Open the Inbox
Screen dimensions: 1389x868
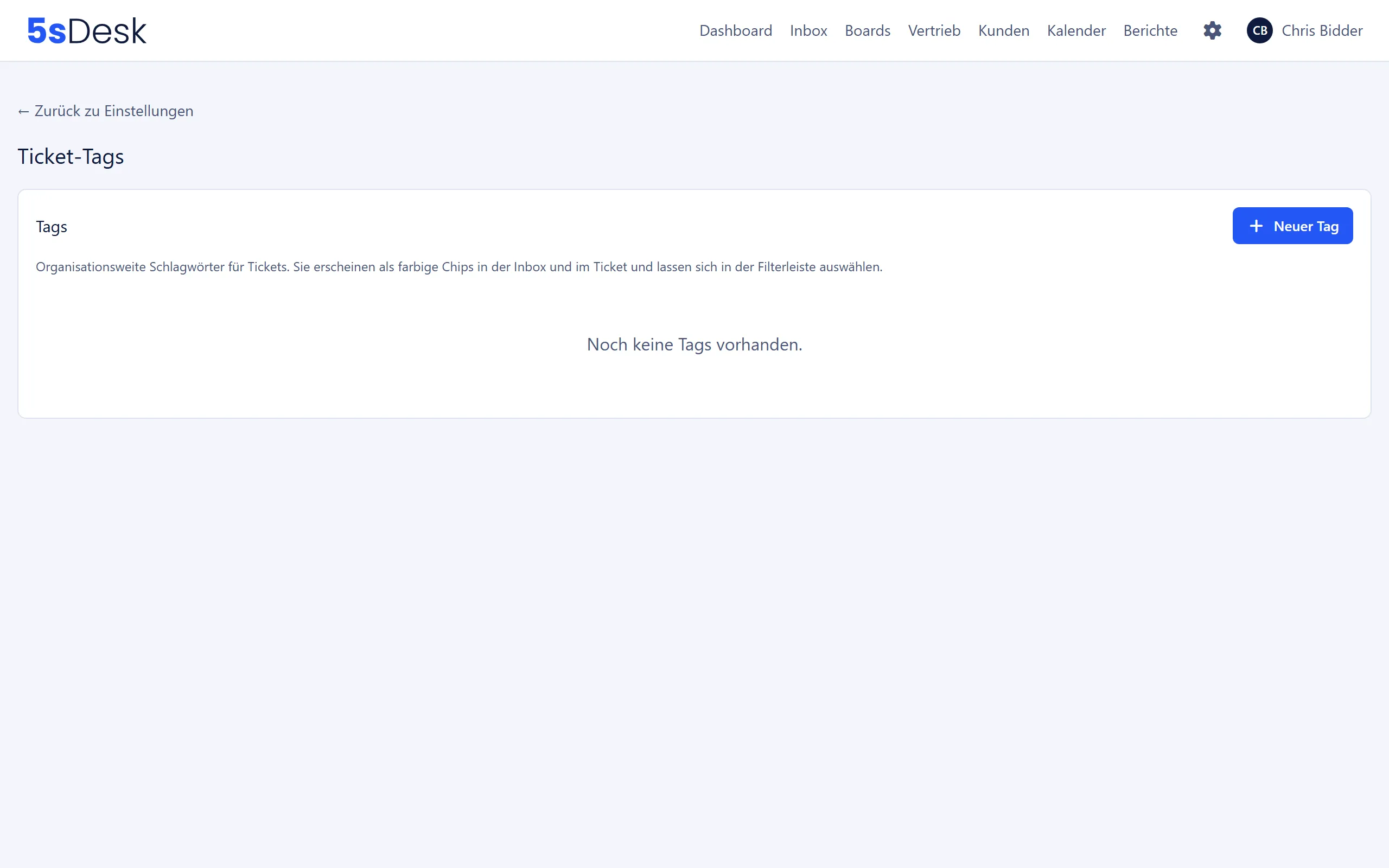click(x=808, y=30)
